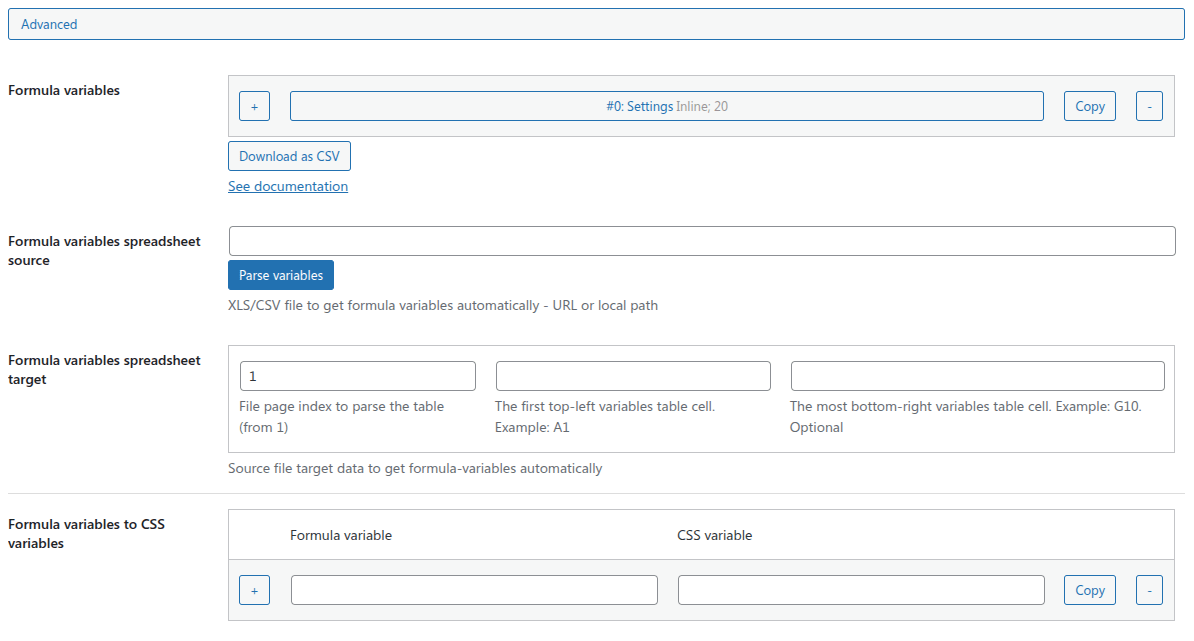Select the file page index field
Screen dimensions: 1194x641
357,376
